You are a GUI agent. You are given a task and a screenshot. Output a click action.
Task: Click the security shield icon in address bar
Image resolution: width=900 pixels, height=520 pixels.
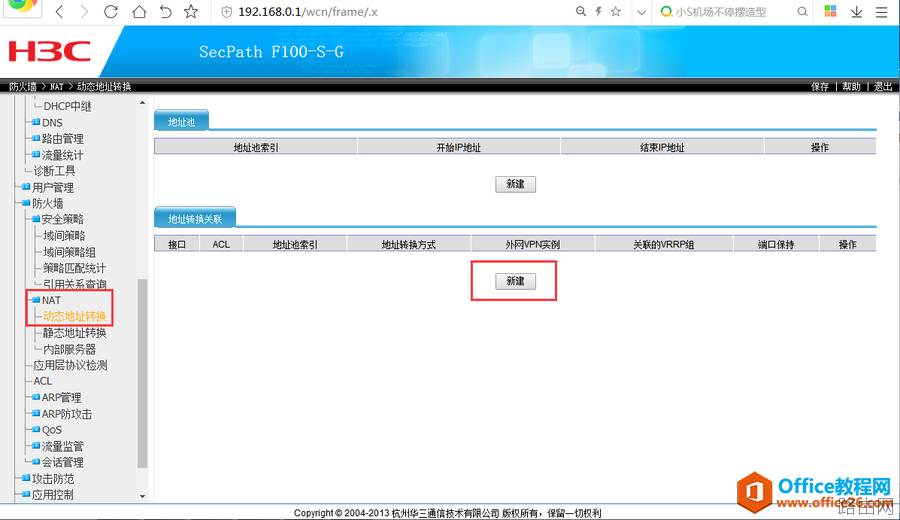pos(227,12)
